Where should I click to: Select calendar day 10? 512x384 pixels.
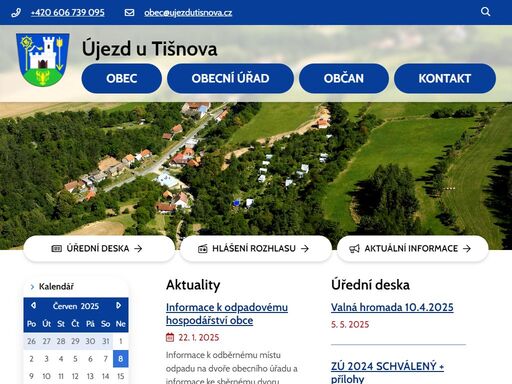click(46, 376)
